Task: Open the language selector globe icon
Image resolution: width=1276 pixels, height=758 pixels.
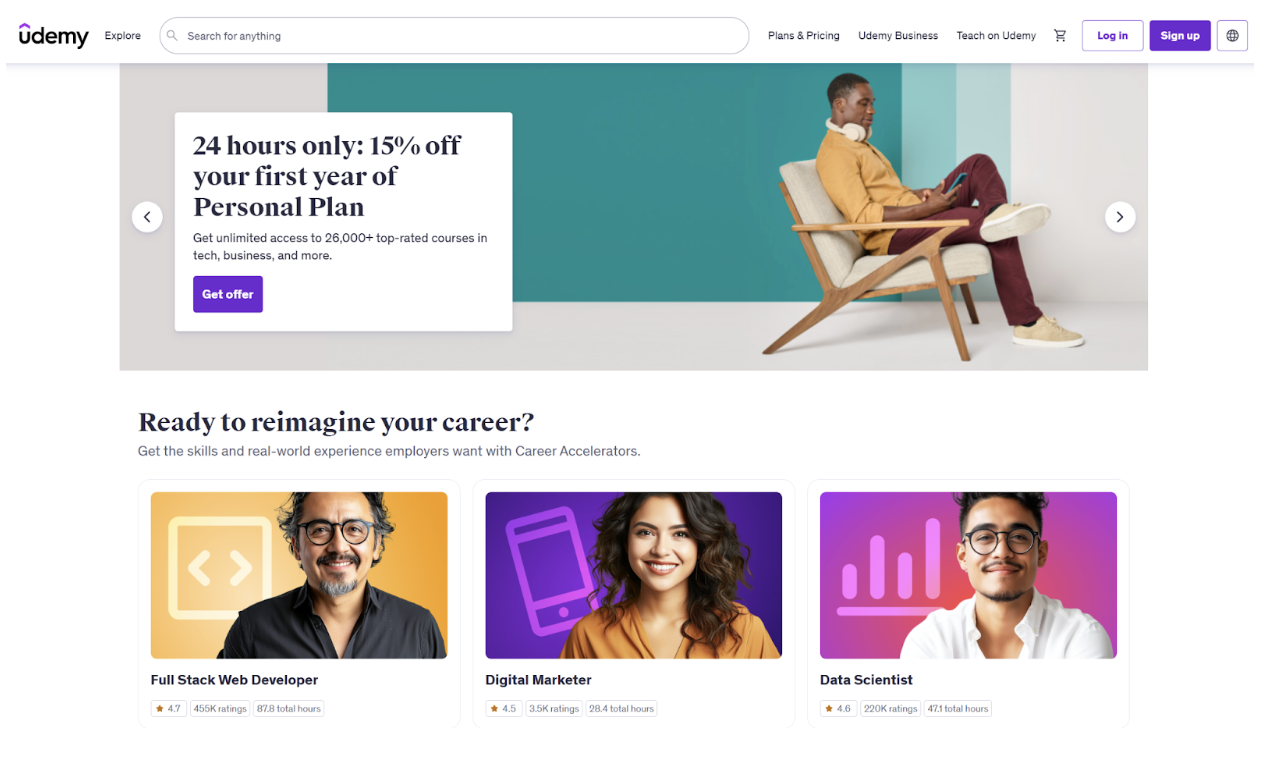Action: point(1232,36)
